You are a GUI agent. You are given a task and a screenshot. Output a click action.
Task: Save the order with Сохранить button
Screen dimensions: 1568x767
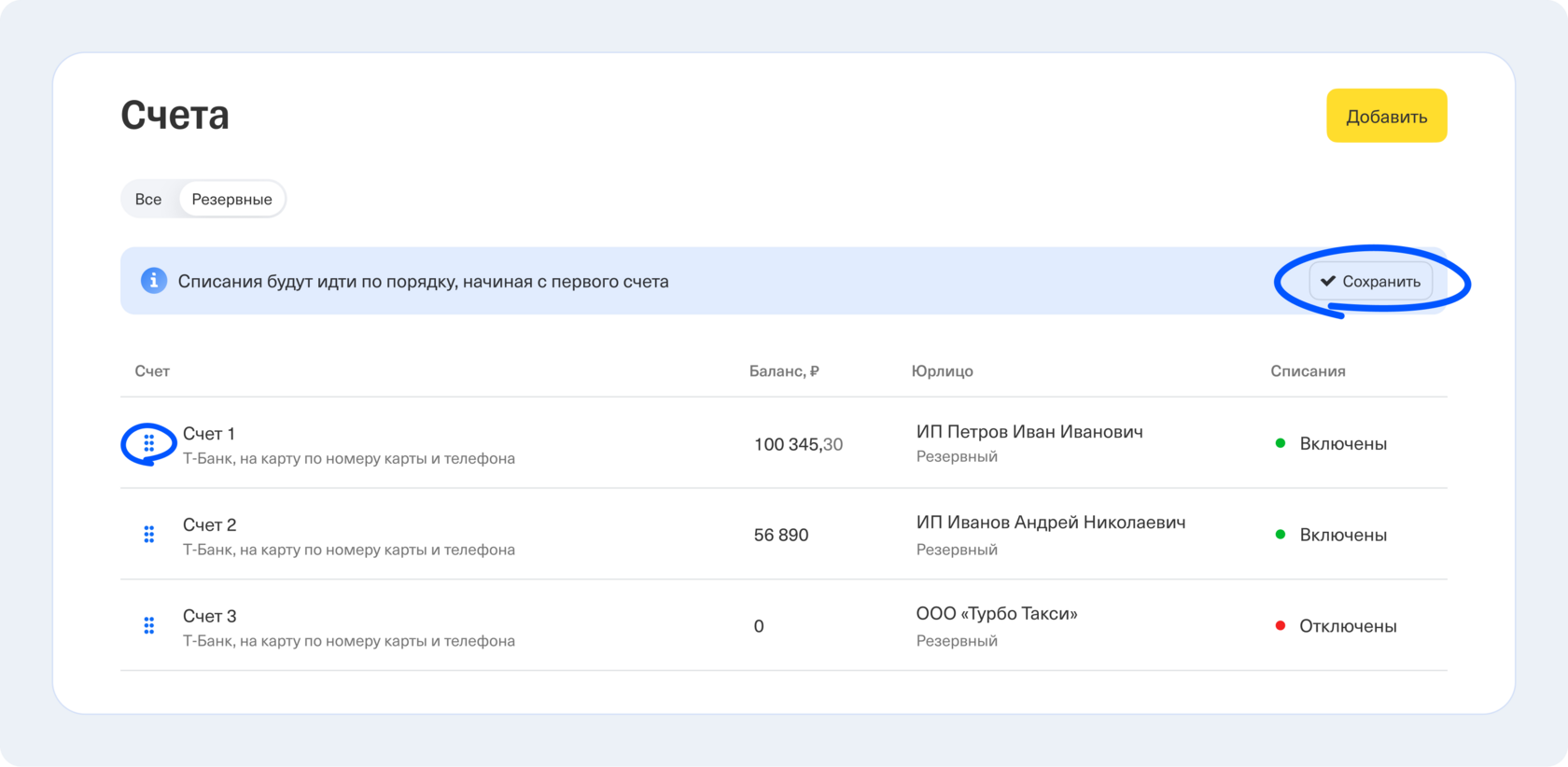(x=1371, y=281)
